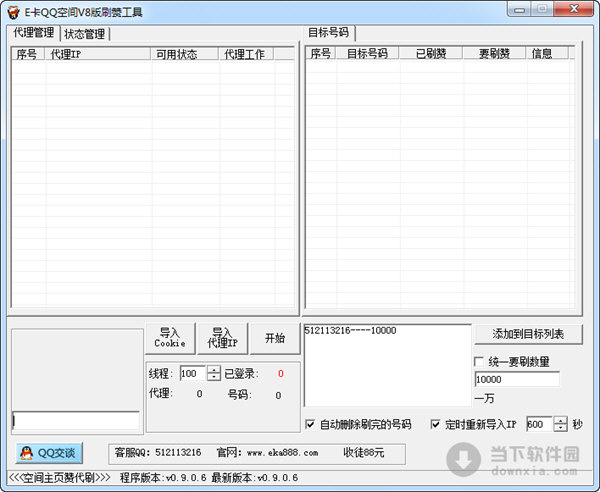Toggle 自动删除刷完的号码 checkbox
The image size is (600, 492).
pyautogui.click(x=310, y=424)
